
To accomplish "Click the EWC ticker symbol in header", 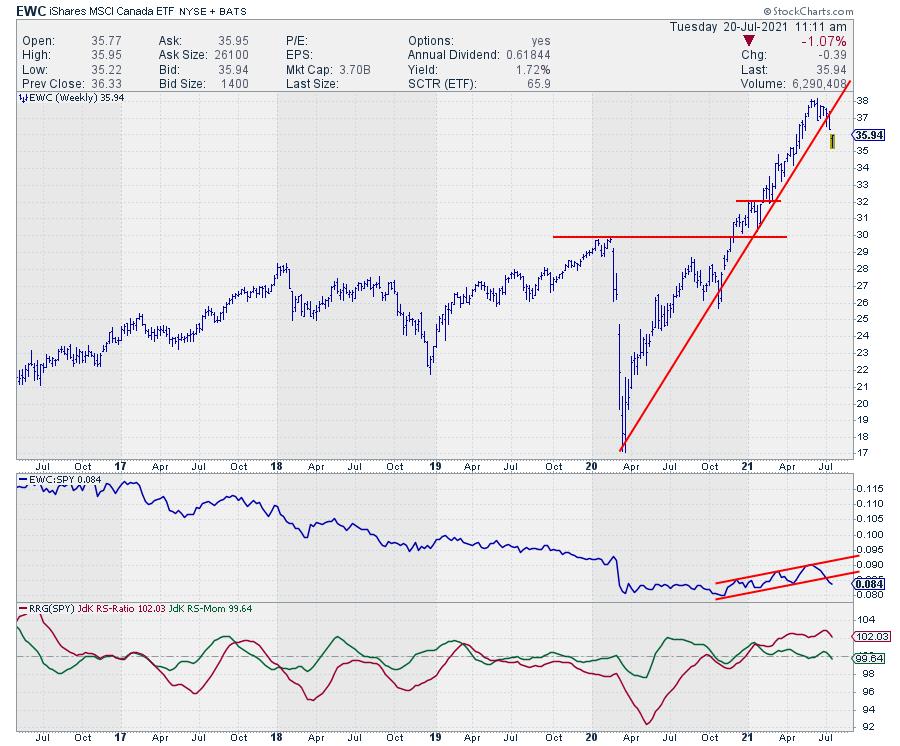I will tap(30, 11).
